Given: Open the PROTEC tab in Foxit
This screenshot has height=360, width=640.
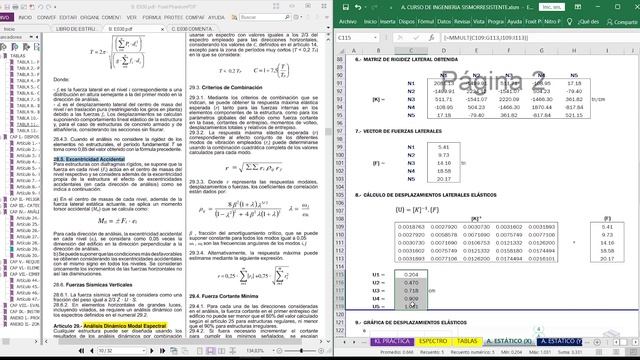Looking at the screenshot, I should click(173, 18).
